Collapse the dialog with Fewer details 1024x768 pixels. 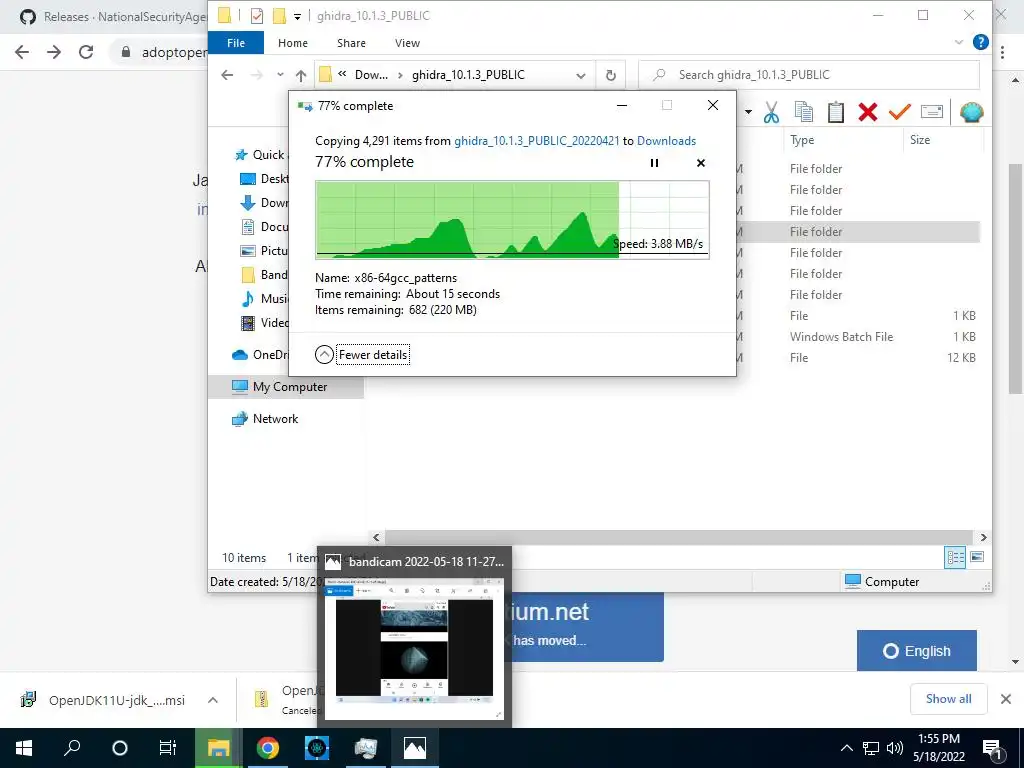point(362,355)
